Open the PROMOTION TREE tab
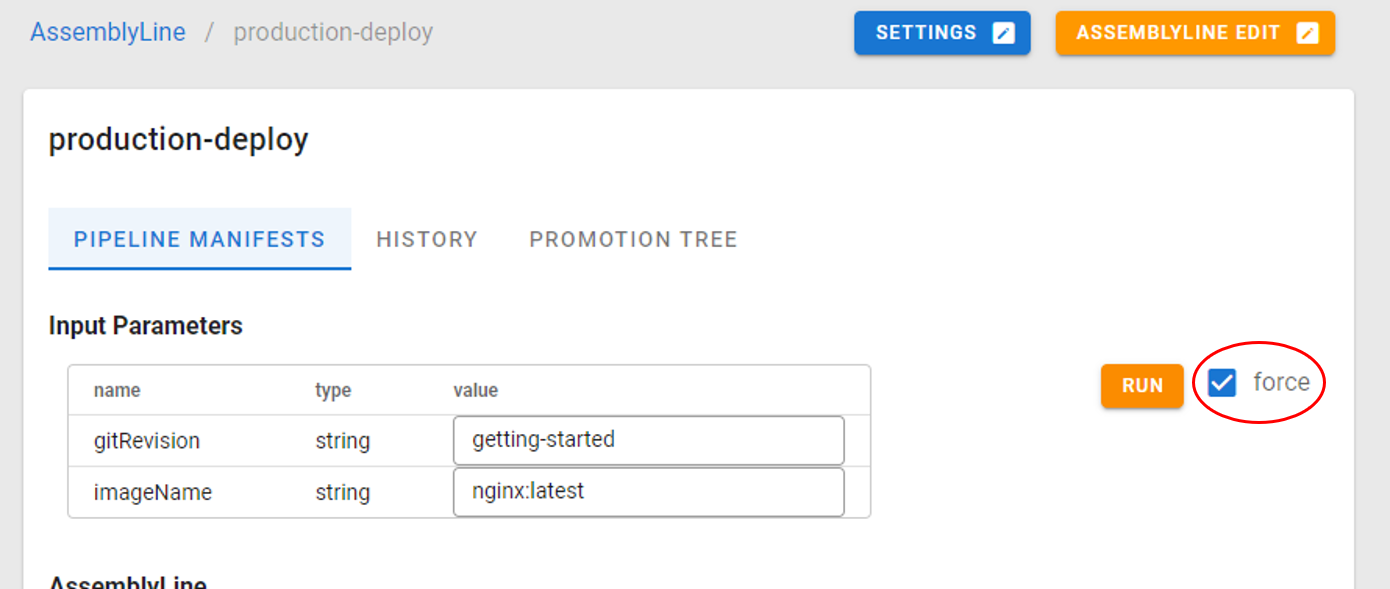 pos(633,240)
